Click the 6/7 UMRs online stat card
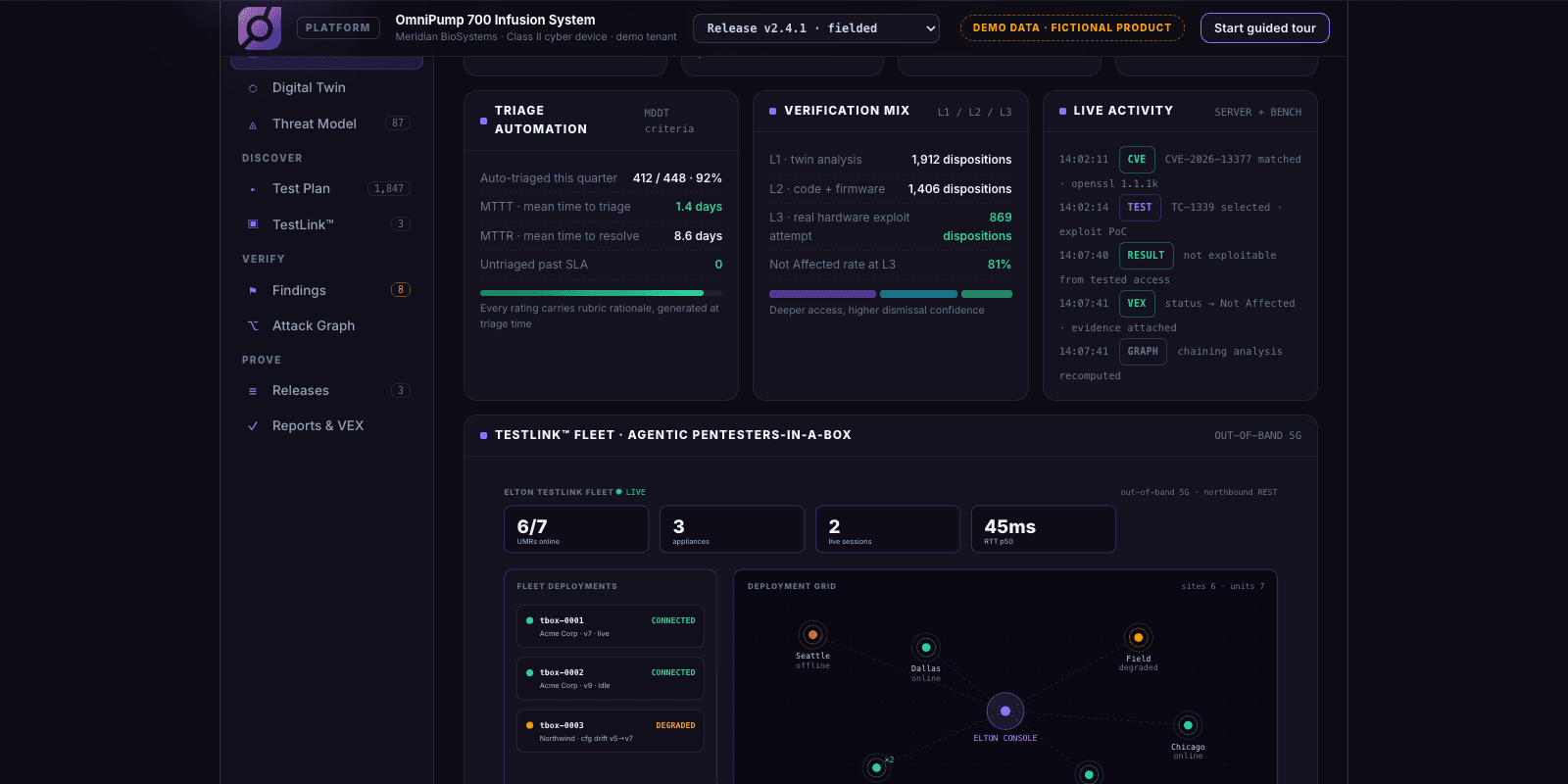 click(576, 529)
